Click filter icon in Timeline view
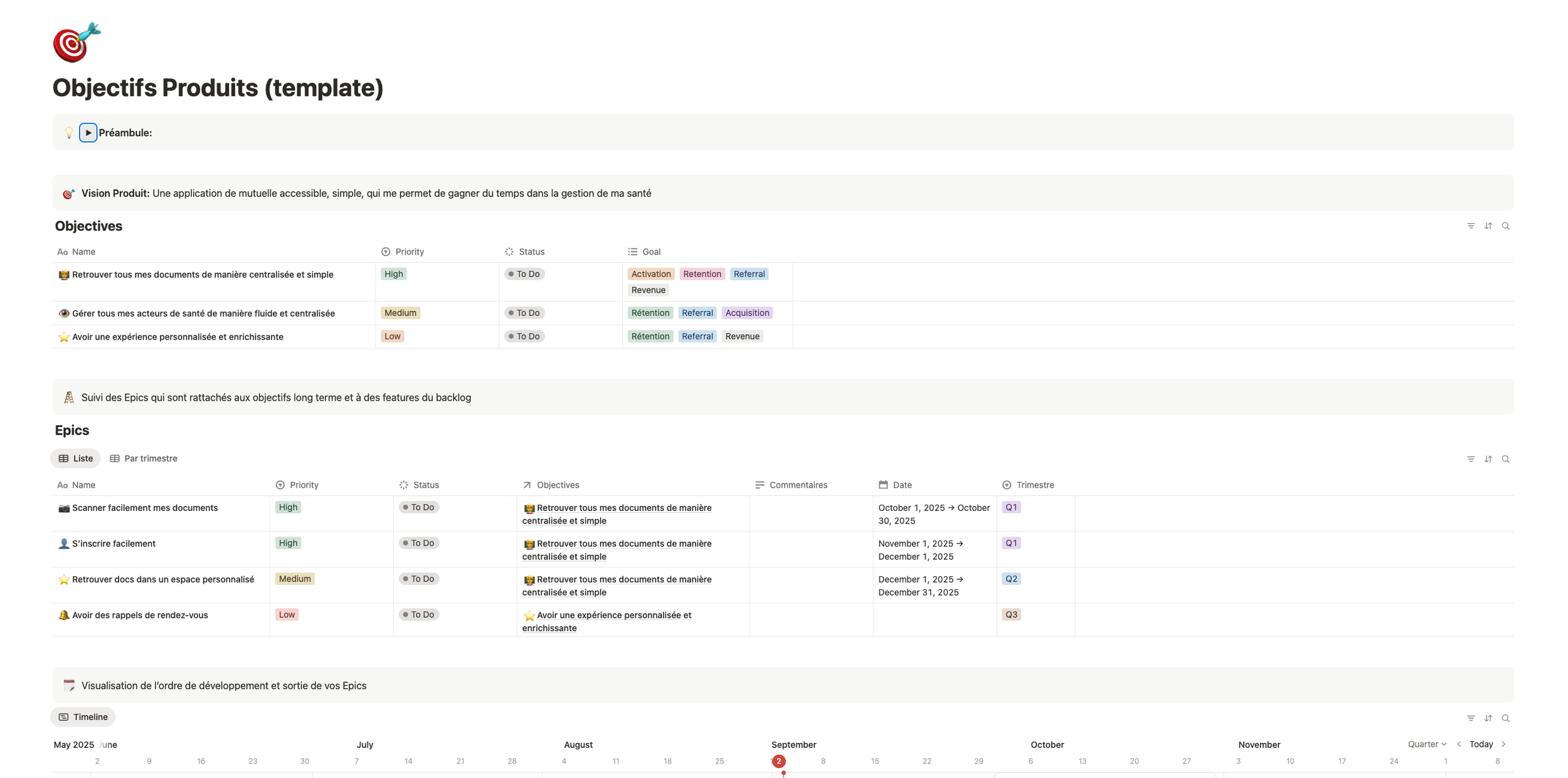 click(x=1470, y=718)
